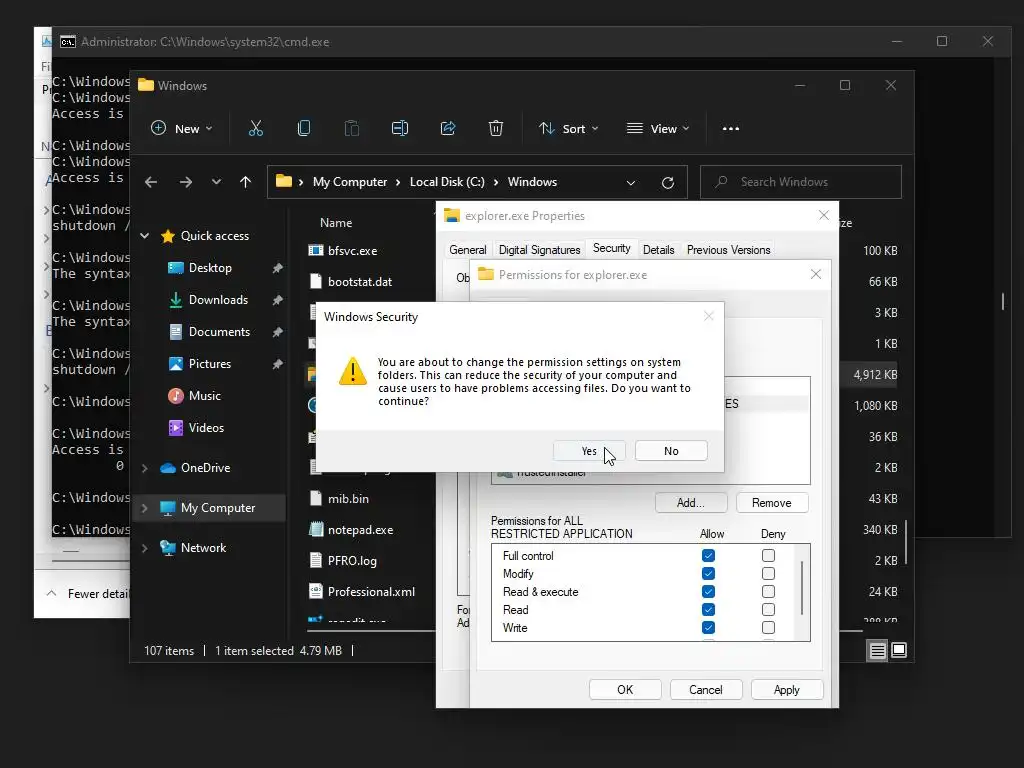
Task: Uncheck Allow for Full control
Action: point(708,556)
